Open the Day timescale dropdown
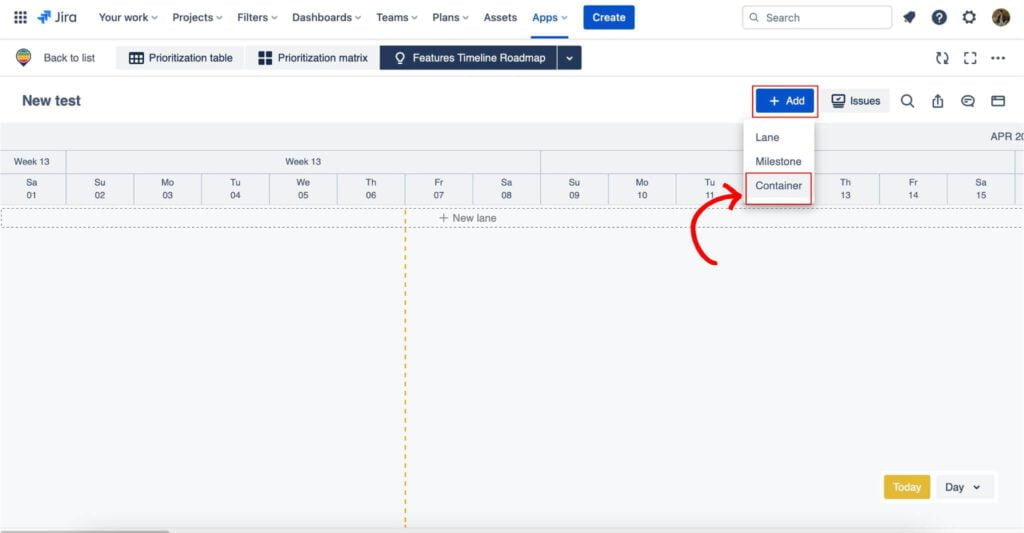This screenshot has width=1024, height=533. point(963,487)
